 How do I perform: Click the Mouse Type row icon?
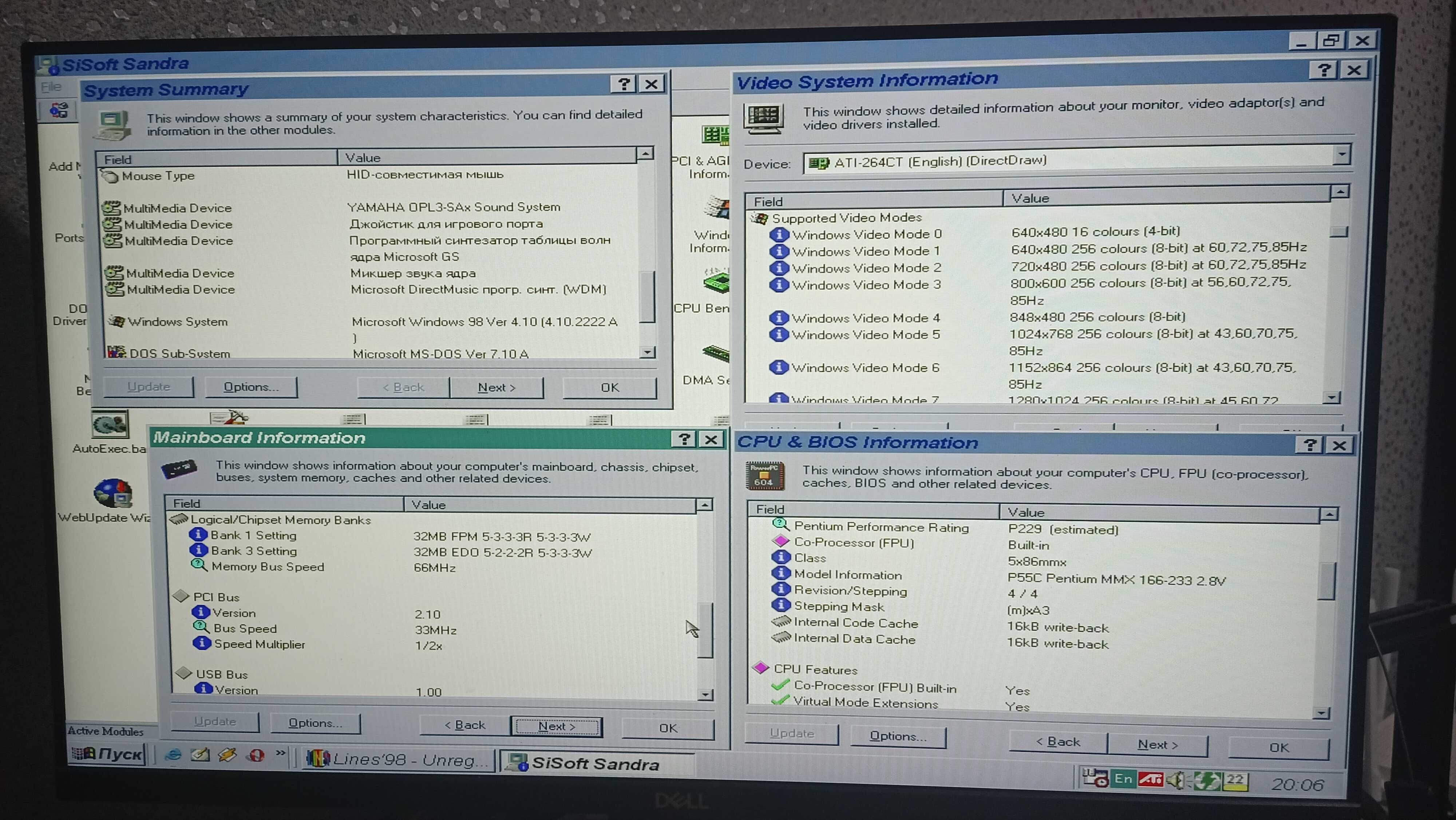(109, 176)
